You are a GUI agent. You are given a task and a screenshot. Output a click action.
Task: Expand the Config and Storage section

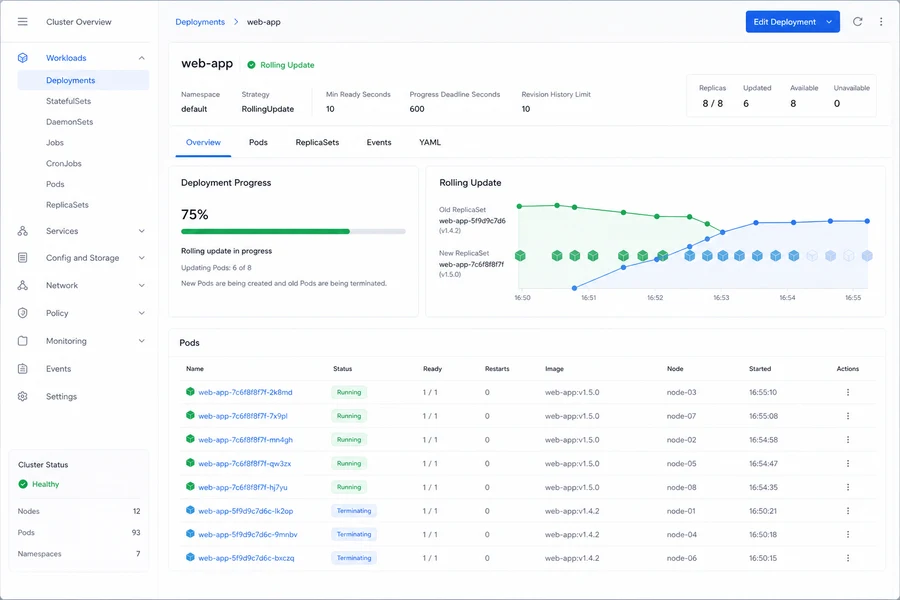[x=141, y=258]
